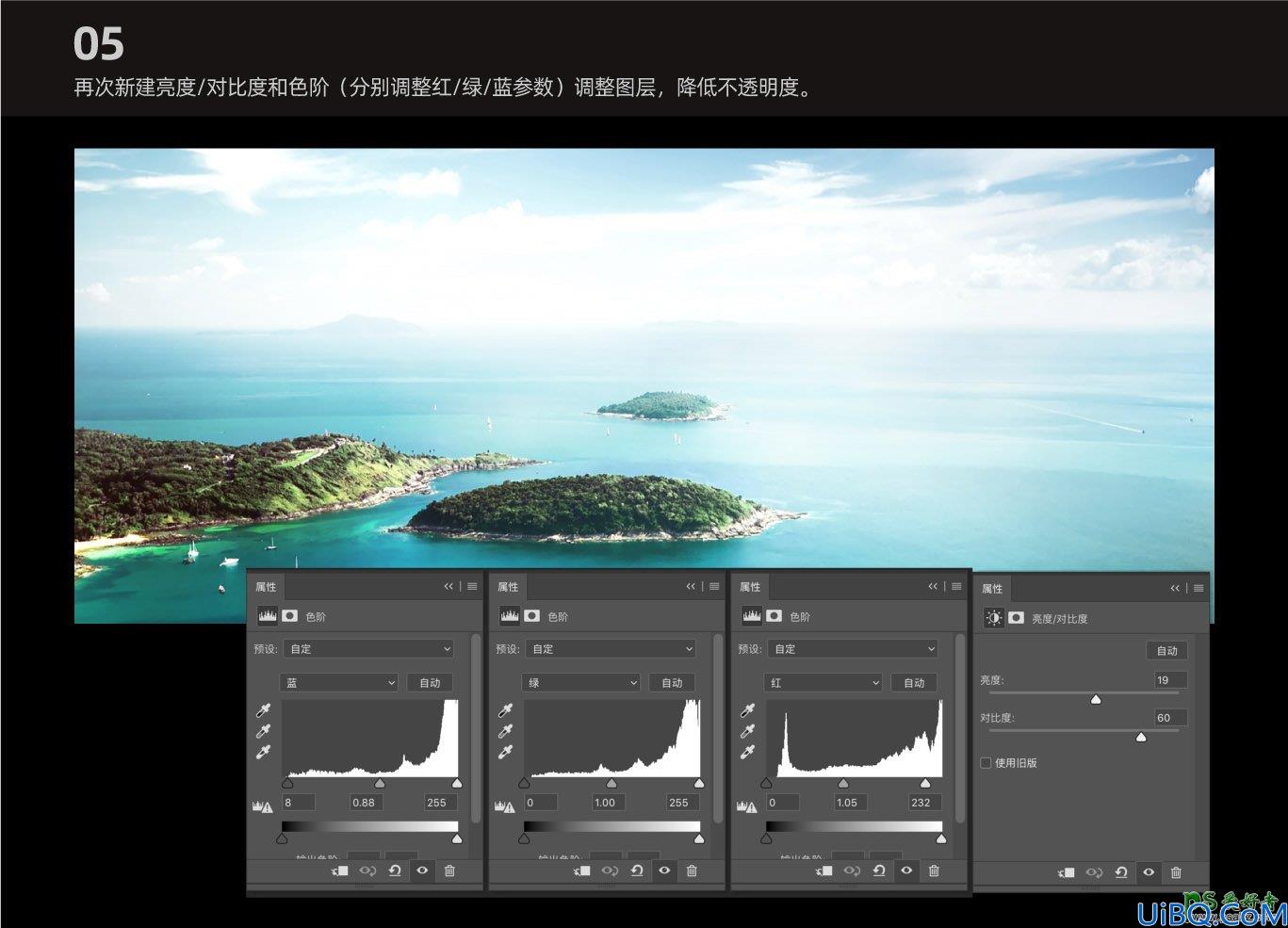Enable the 使用旧版 (use legacy) checkbox
Image resolution: width=1288 pixels, height=928 pixels.
pyautogui.click(x=986, y=763)
